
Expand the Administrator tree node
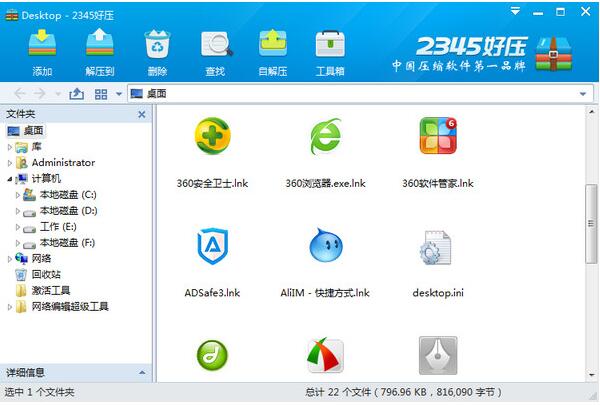pyautogui.click(x=10, y=163)
